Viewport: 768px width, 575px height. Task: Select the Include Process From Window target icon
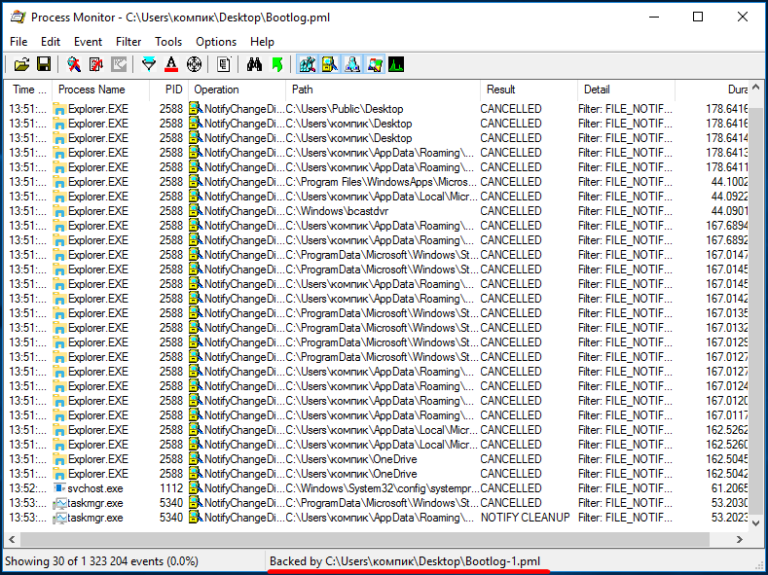(194, 65)
